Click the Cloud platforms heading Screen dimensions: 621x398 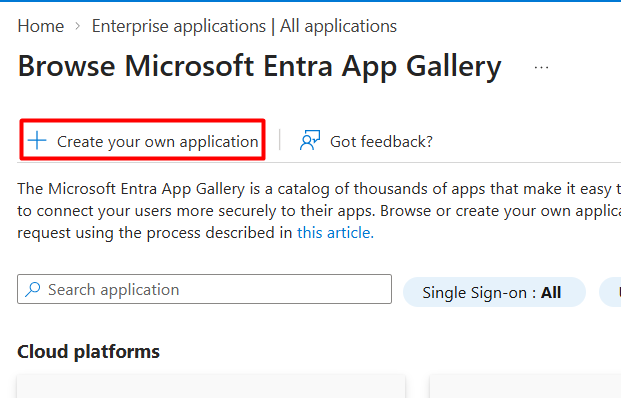[88, 352]
